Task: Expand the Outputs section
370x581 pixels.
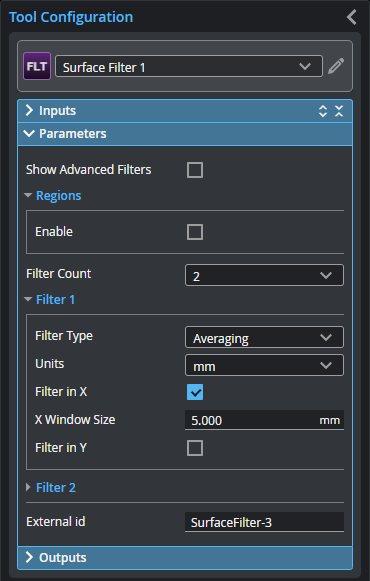Action: coord(185,558)
